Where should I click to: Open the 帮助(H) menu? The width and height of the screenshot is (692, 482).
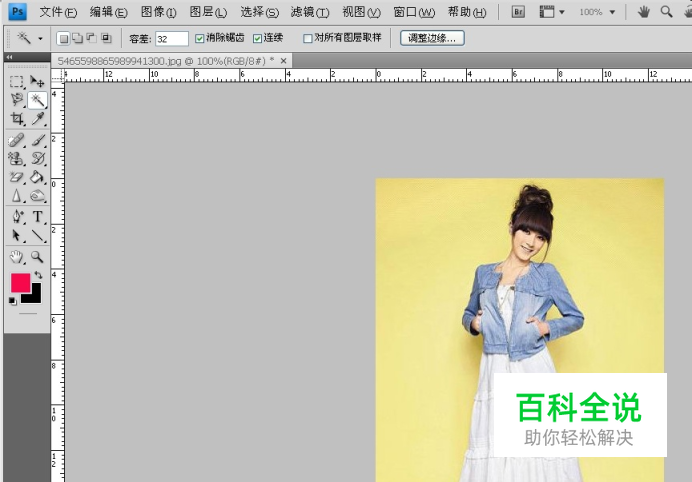[x=467, y=12]
